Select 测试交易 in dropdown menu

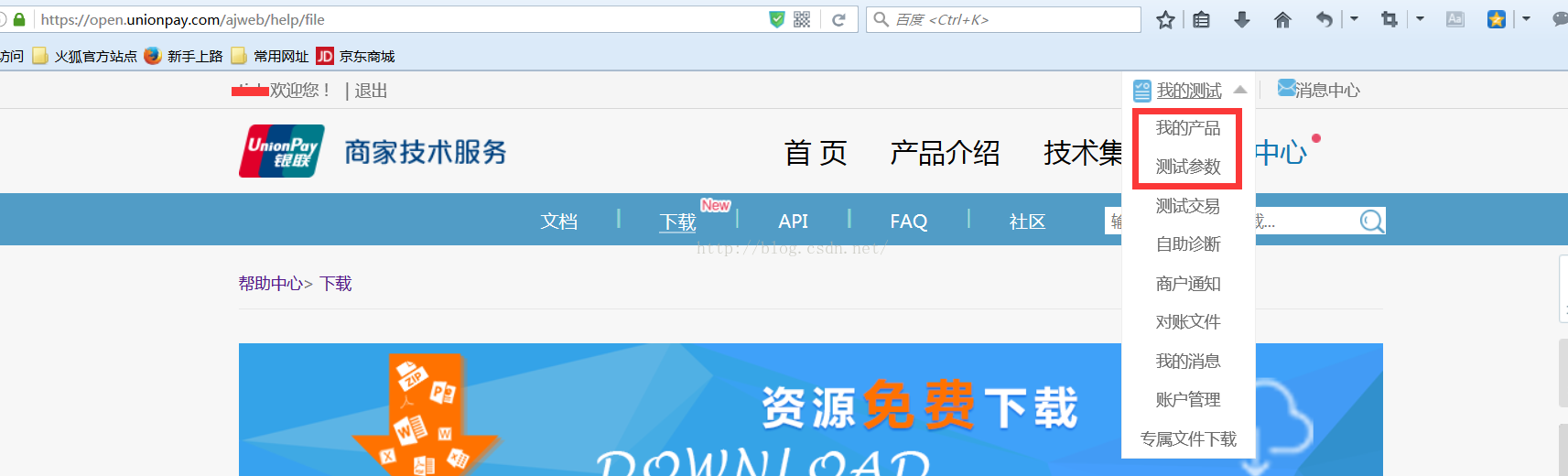(x=1188, y=206)
